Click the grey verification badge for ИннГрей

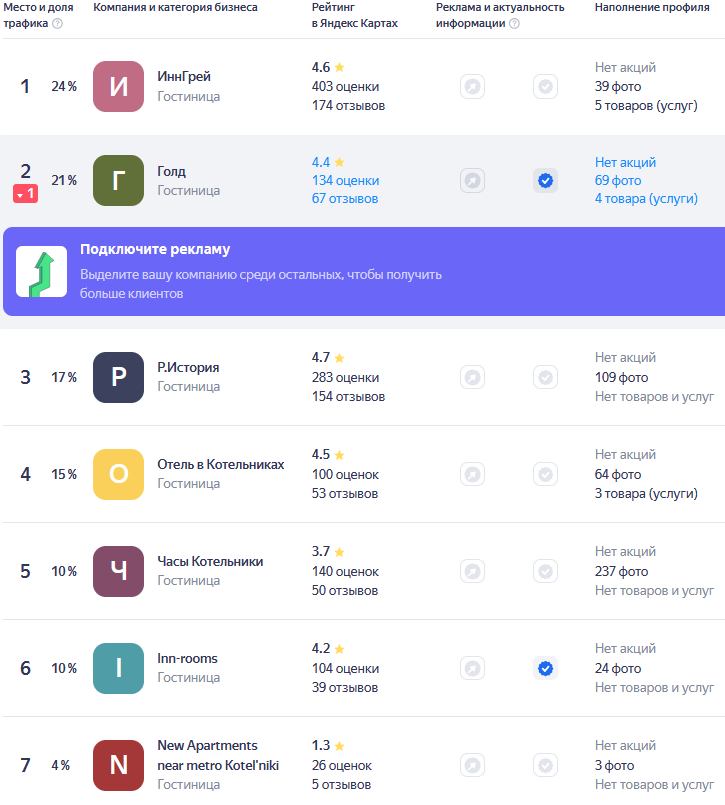[x=545, y=86]
